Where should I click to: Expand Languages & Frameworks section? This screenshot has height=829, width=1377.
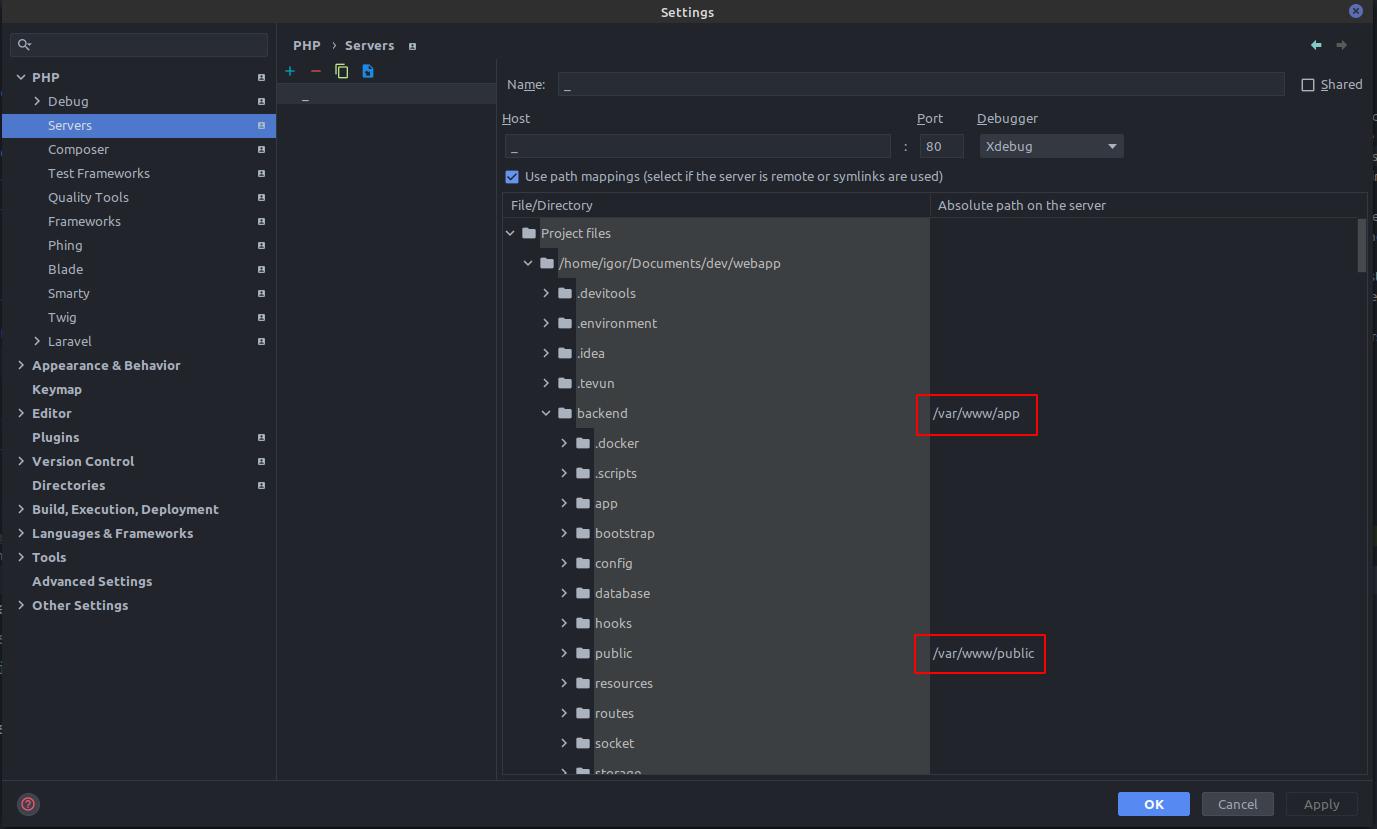pyautogui.click(x=21, y=533)
